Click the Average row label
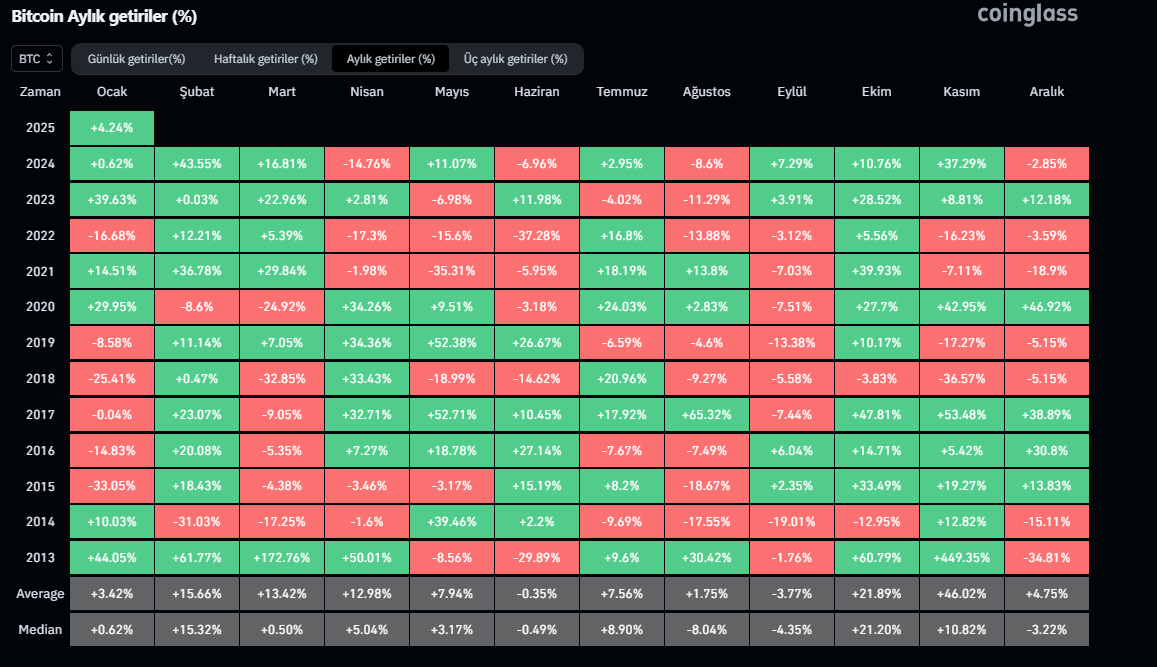This screenshot has height=667, width=1157. (x=40, y=594)
